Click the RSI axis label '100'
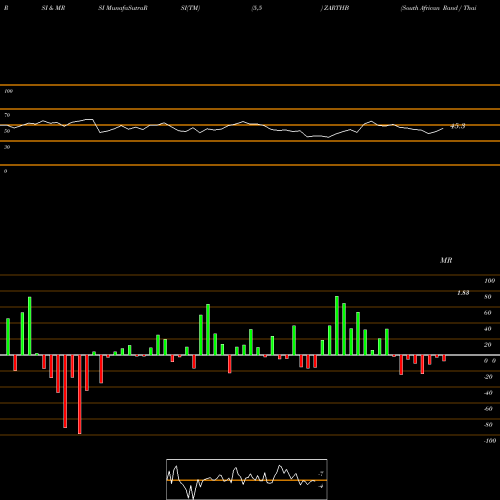 [8, 91]
